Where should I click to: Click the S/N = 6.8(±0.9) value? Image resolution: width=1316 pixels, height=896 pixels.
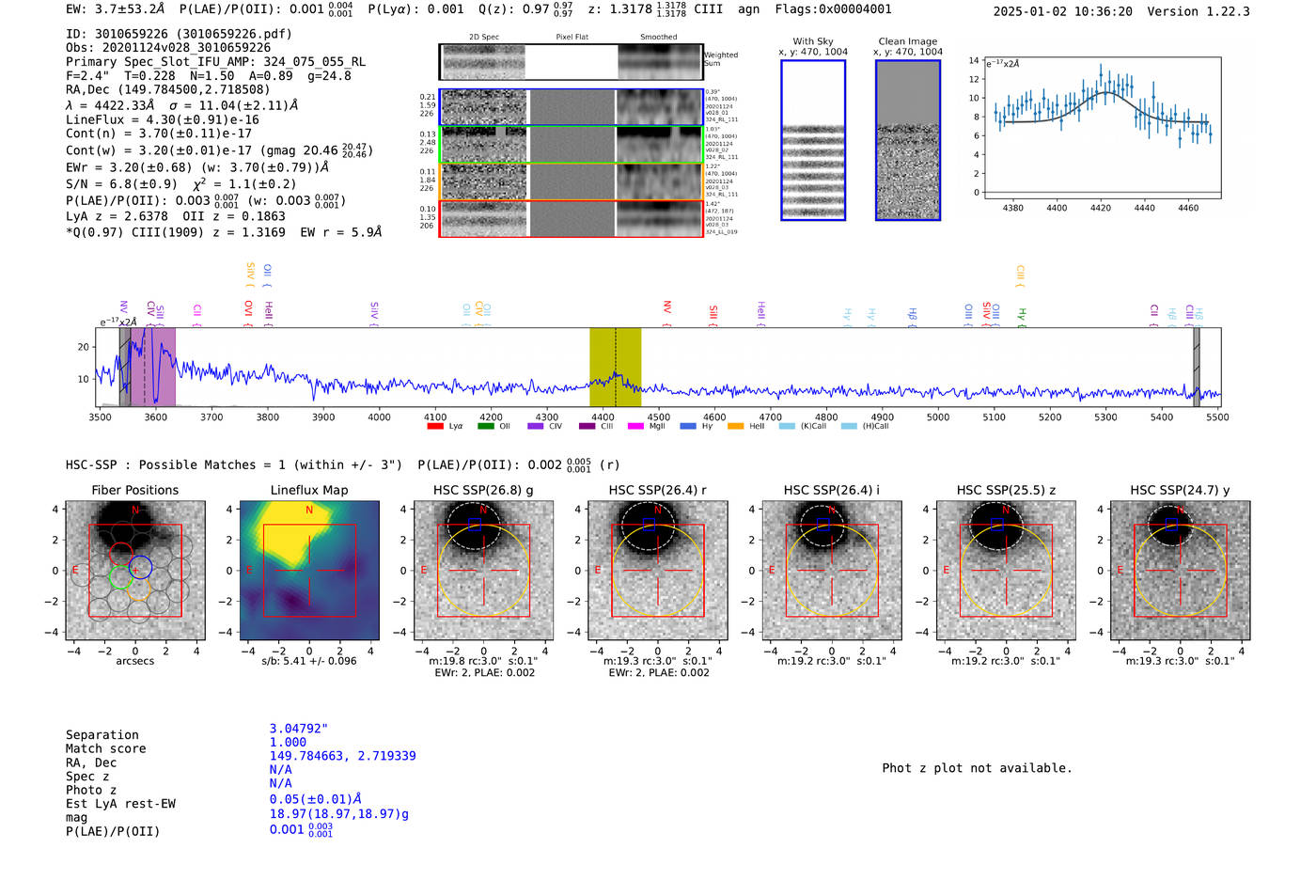click(x=121, y=184)
